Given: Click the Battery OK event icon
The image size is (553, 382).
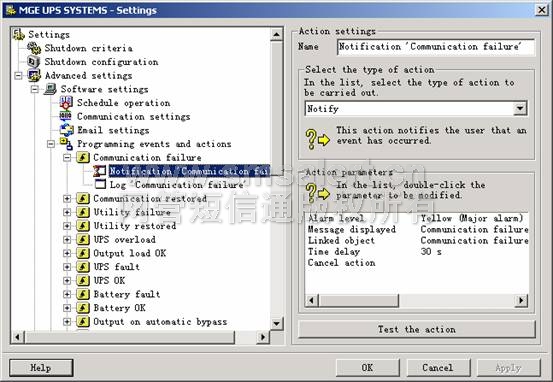Looking at the screenshot, I should 83,308.
